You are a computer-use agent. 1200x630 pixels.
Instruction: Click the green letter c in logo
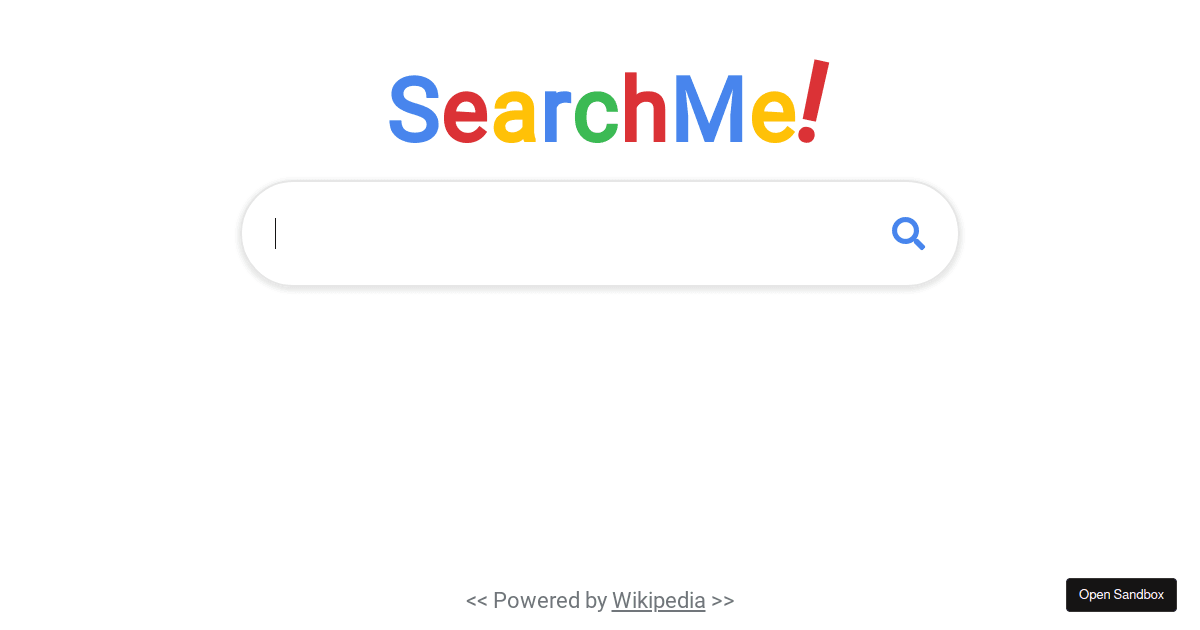click(597, 117)
